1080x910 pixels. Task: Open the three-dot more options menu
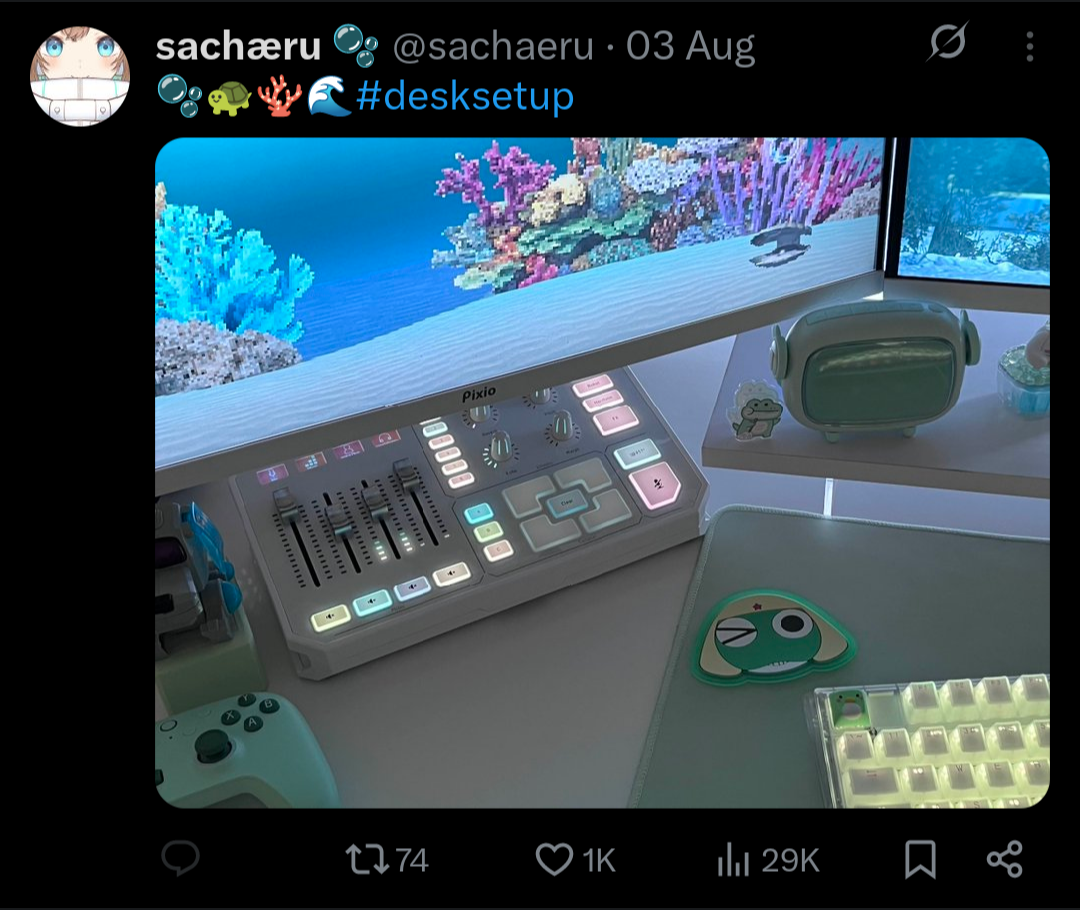point(1030,46)
